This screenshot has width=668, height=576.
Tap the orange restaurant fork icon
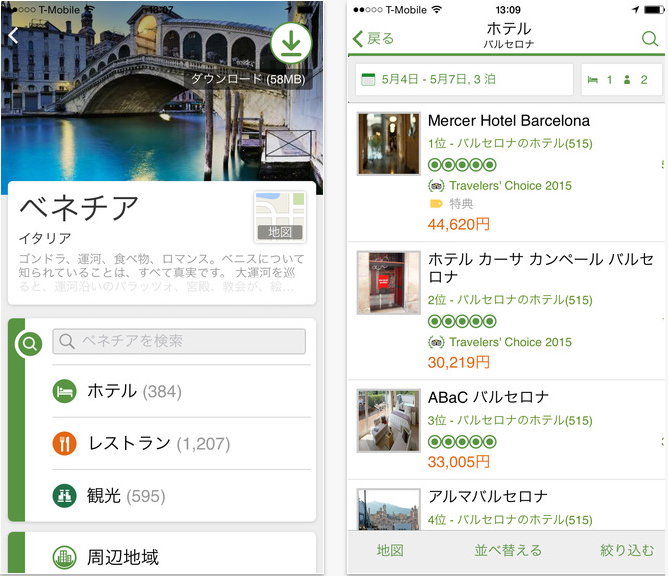64,444
